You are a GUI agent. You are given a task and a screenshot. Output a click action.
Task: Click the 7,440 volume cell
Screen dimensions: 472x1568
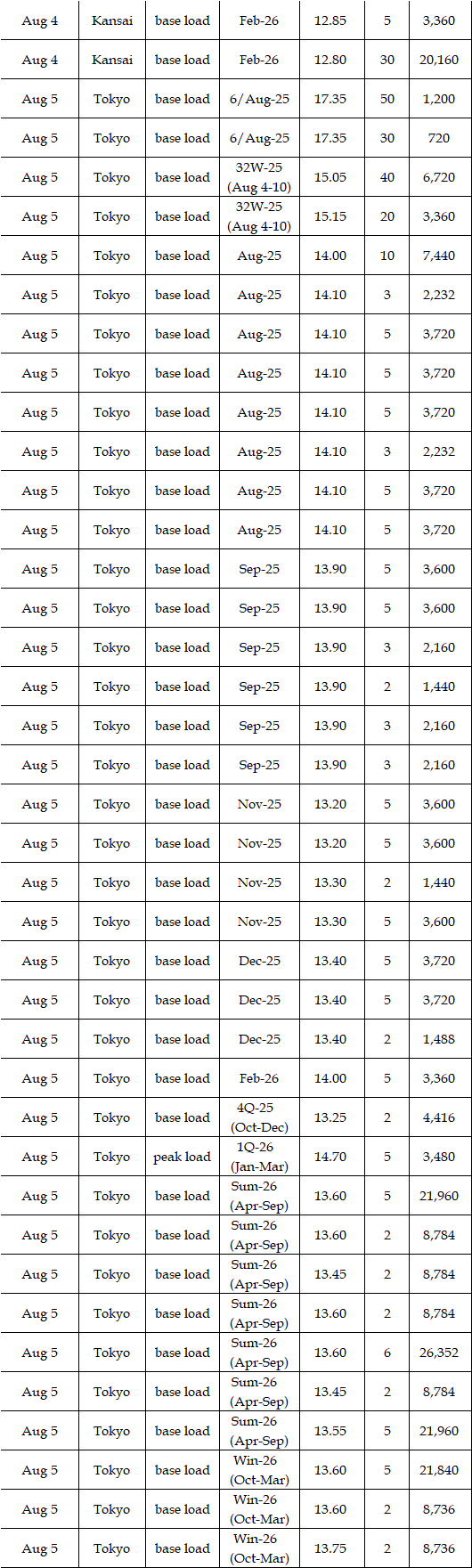(439, 256)
